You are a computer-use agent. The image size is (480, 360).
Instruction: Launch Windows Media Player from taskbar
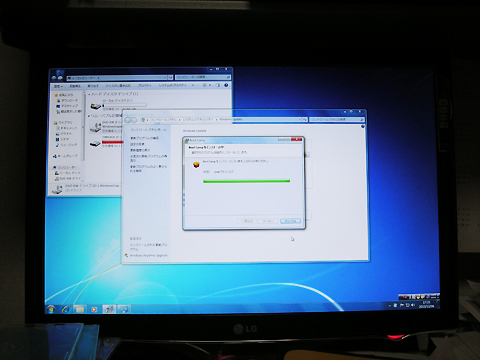pos(94,310)
